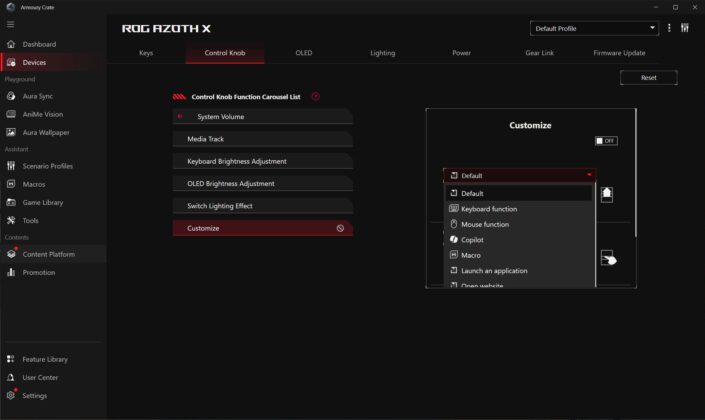Click the Devices icon in sidebar

(11, 62)
